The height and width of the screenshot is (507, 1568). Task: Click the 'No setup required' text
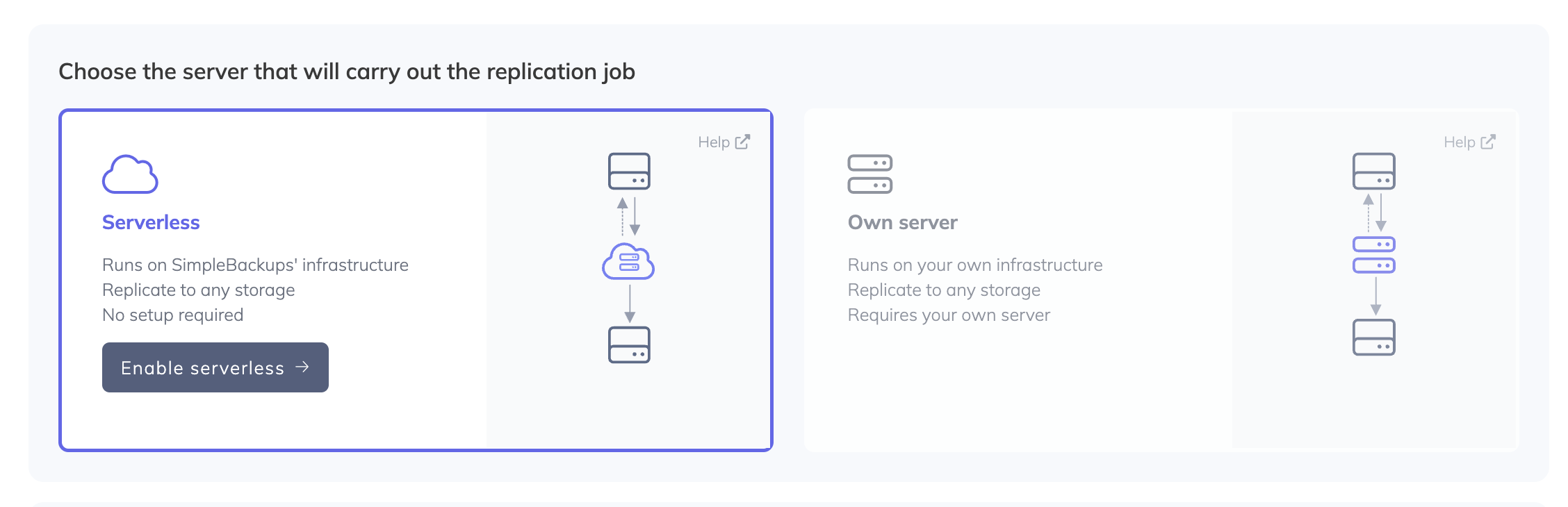click(172, 315)
